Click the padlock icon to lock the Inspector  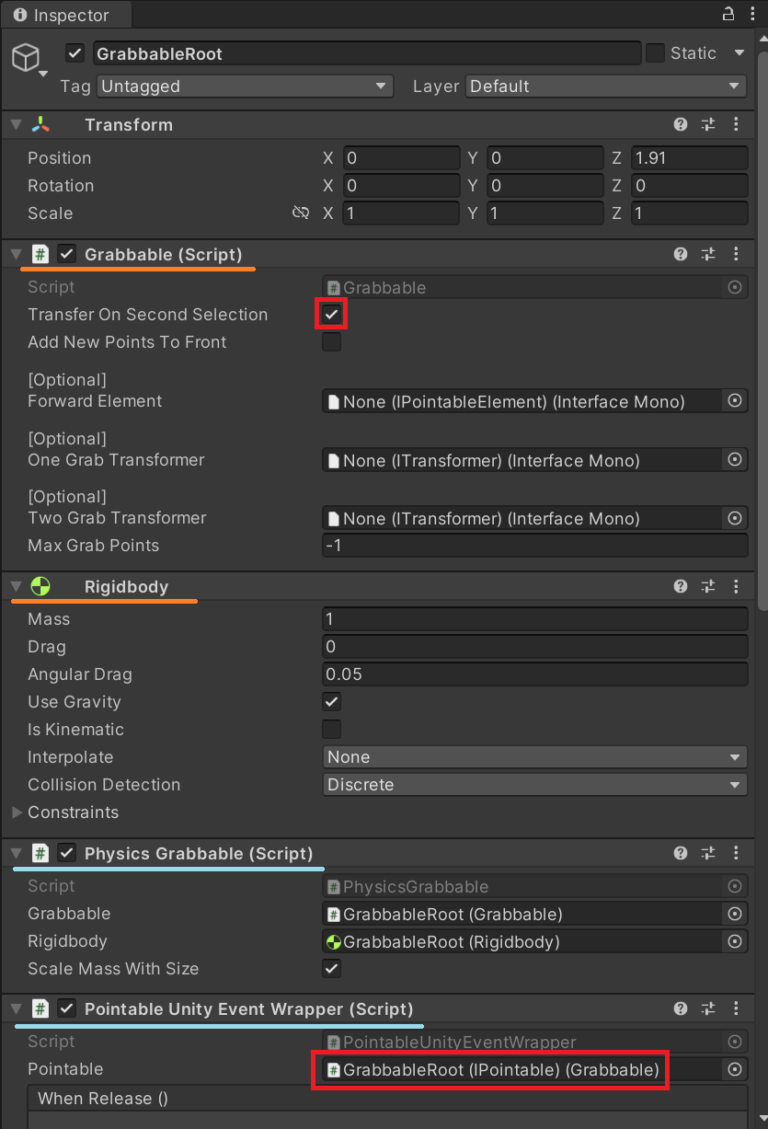click(x=729, y=14)
